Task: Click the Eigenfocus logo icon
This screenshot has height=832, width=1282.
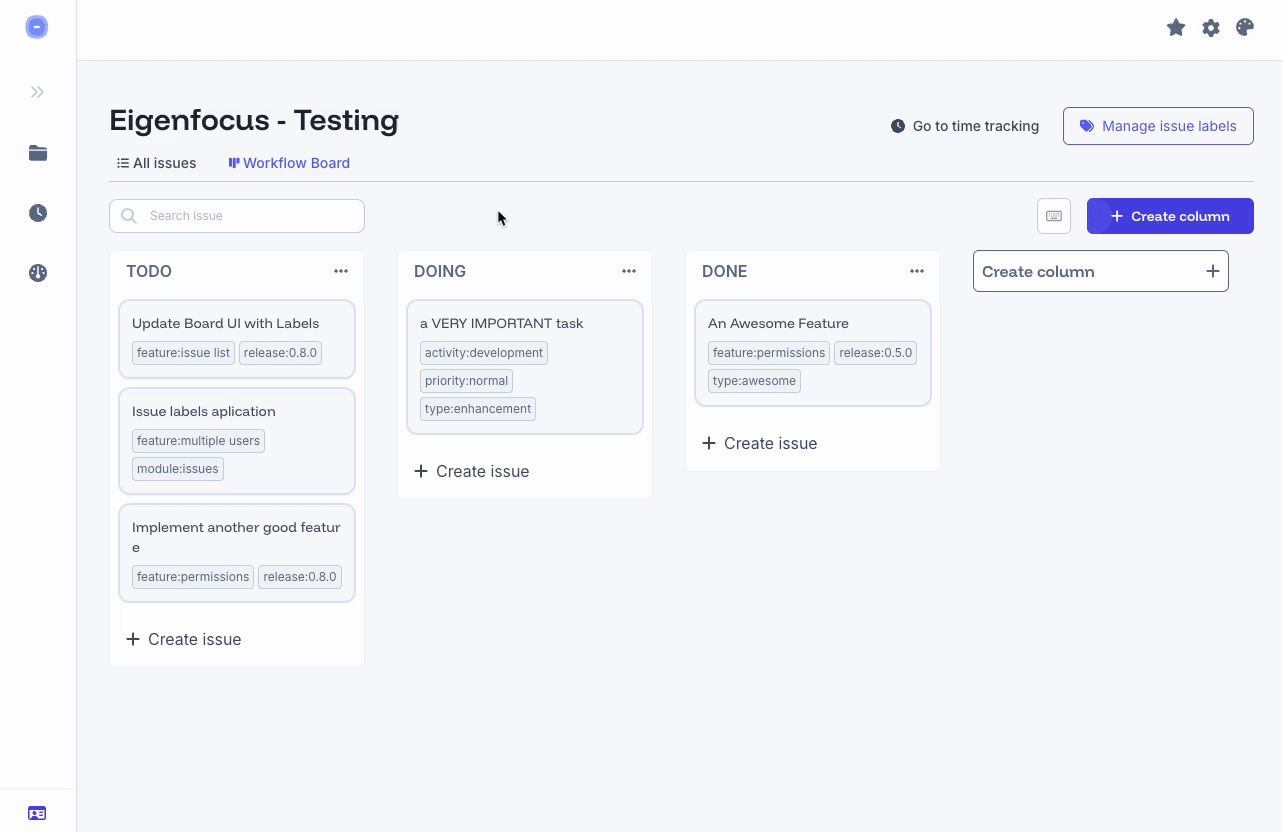Action: coord(37,28)
